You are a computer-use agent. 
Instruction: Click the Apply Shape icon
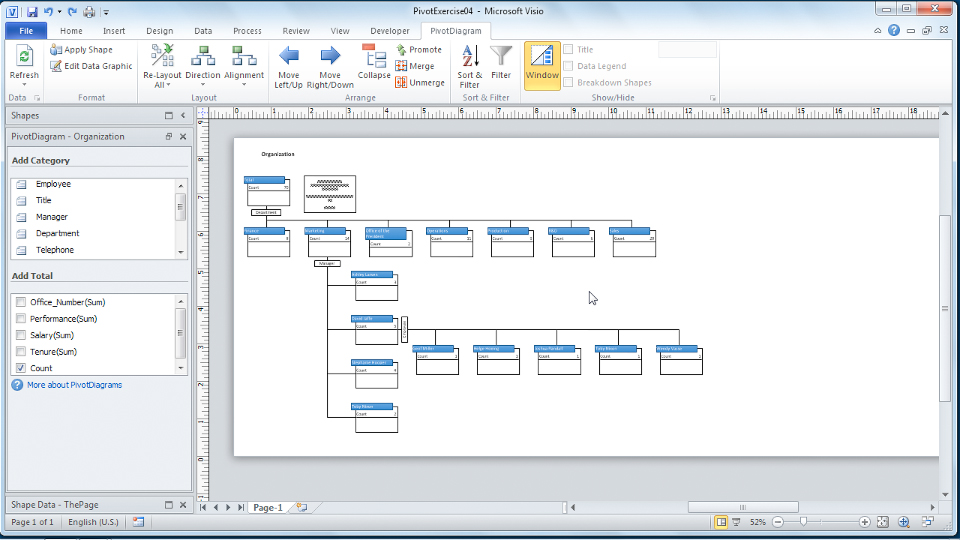[x=56, y=49]
